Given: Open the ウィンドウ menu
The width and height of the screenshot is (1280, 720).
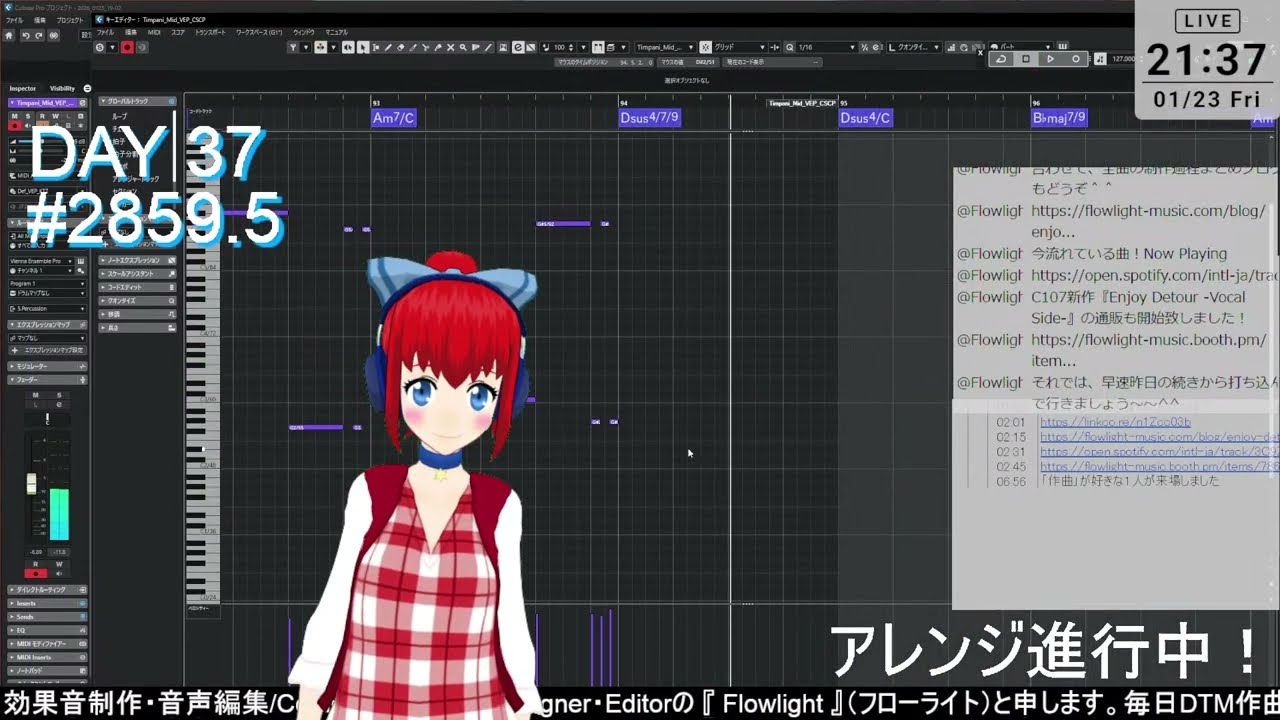Looking at the screenshot, I should [x=303, y=32].
